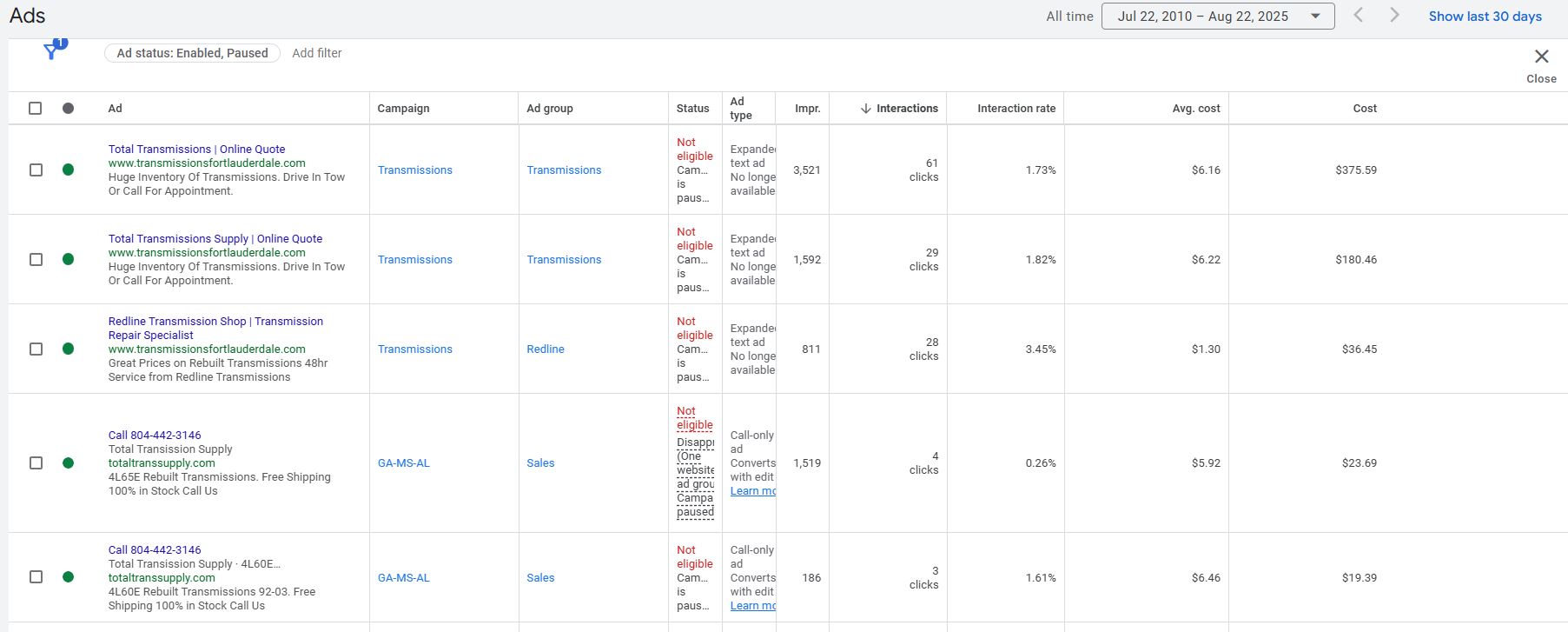Open the date range dropdown
1568x632 pixels.
[x=1218, y=17]
